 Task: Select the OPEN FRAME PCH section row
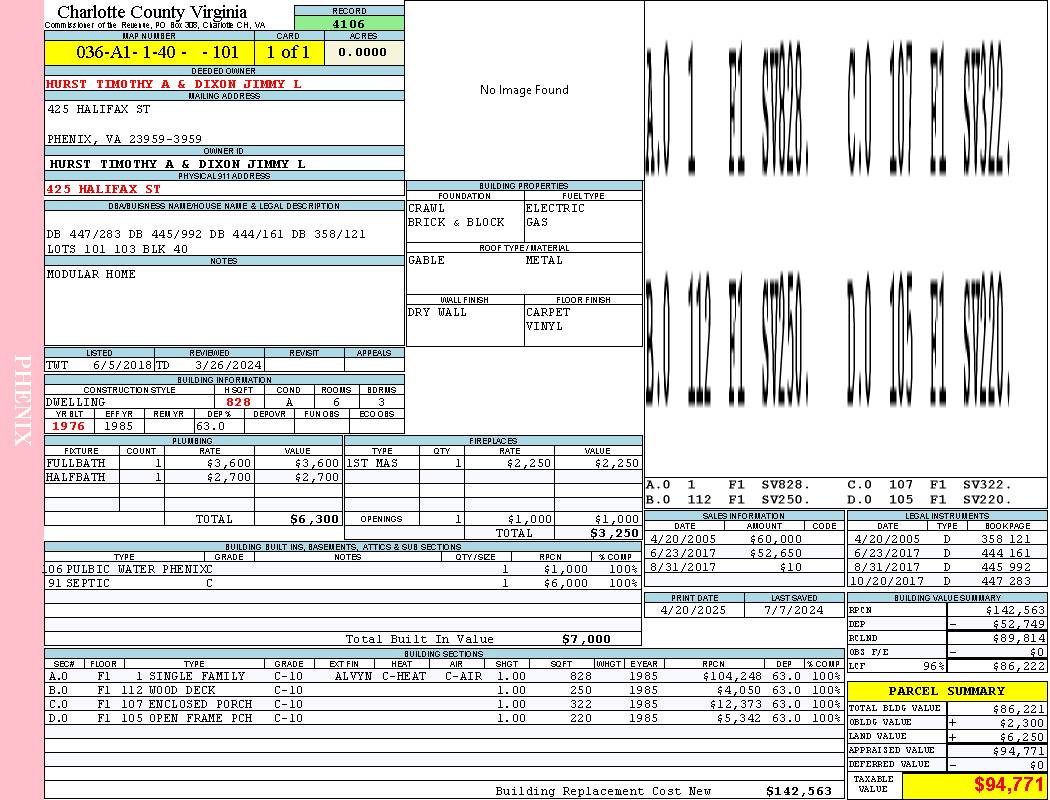(x=445, y=718)
